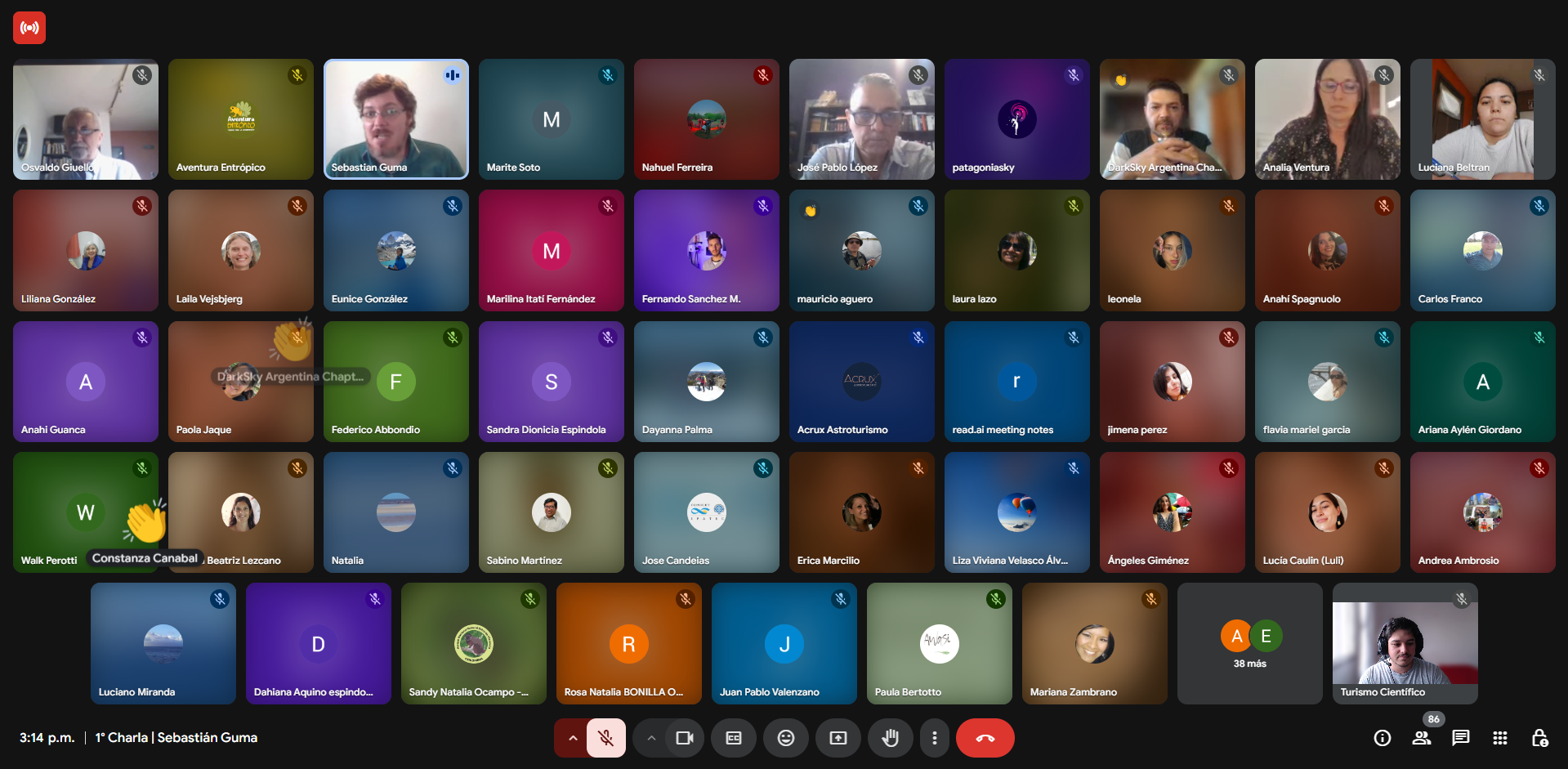Open the three-dot more options menu

pos(934,738)
